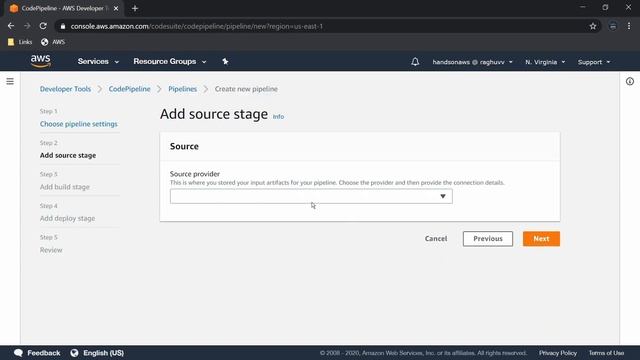Click 'Add deploy stage' step label

[x=67, y=218]
